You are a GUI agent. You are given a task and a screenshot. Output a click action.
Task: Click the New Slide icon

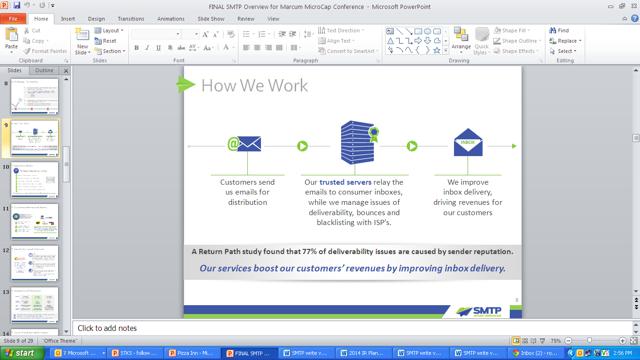click(82, 36)
